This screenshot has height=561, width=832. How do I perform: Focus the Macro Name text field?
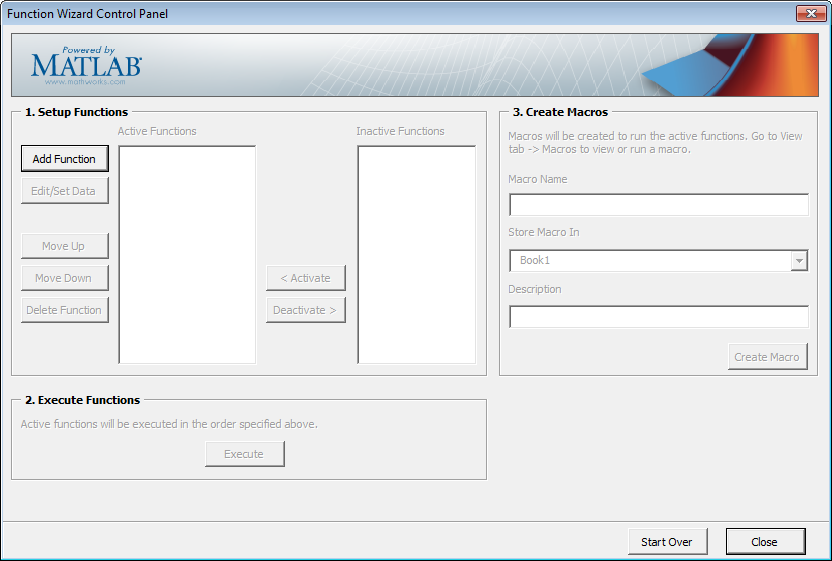pyautogui.click(x=658, y=205)
